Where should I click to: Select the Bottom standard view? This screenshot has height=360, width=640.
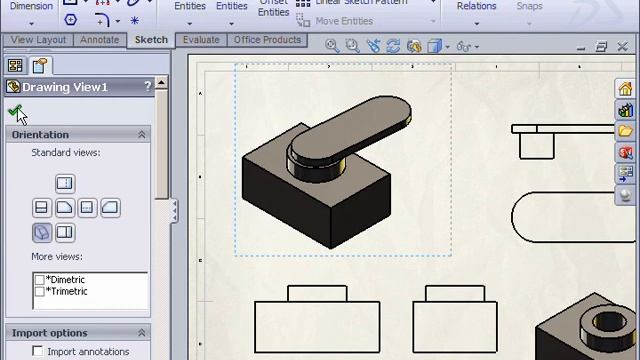click(x=64, y=233)
